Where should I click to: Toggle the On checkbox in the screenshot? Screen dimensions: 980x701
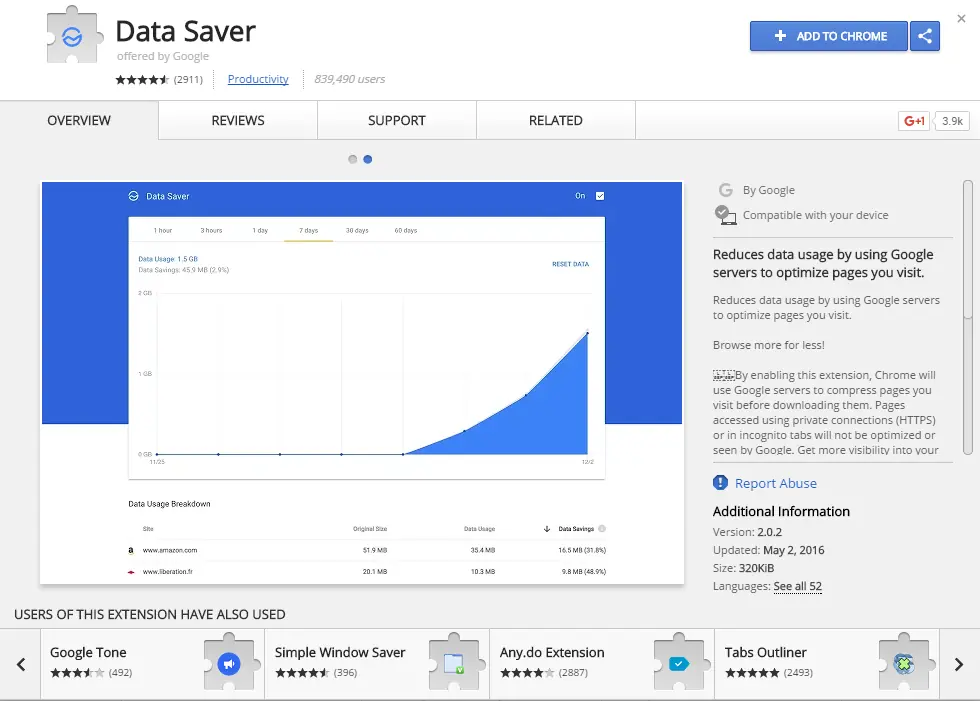pyautogui.click(x=600, y=196)
